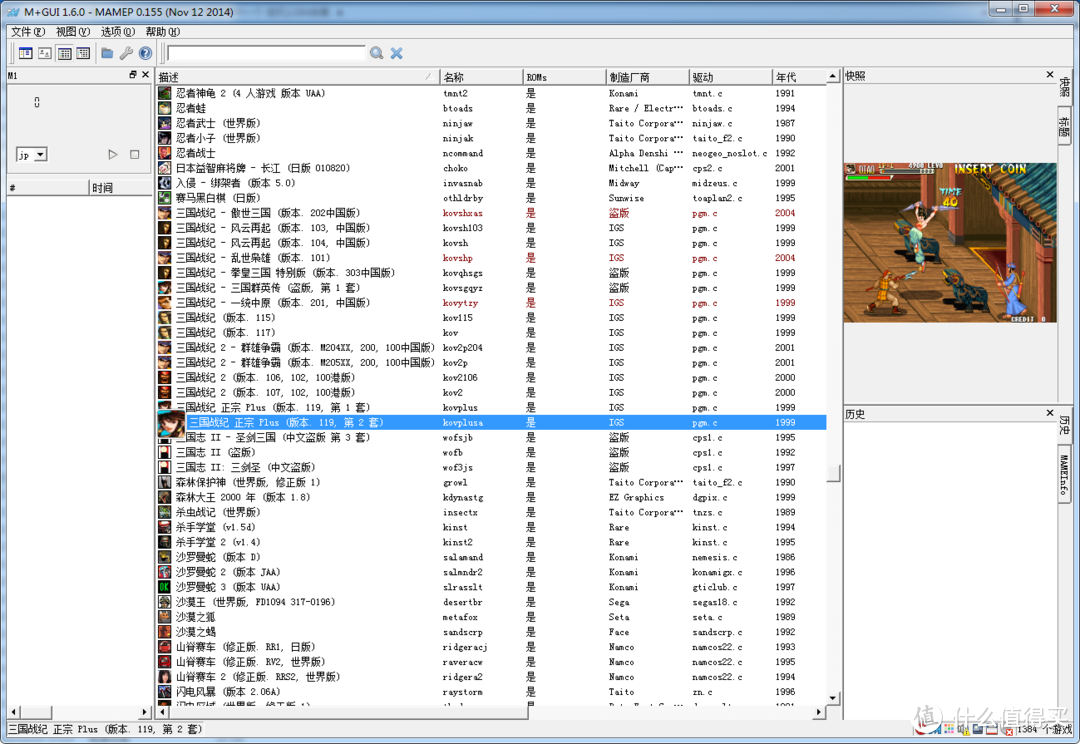Sort list by 制造厂商 column header

647,77
